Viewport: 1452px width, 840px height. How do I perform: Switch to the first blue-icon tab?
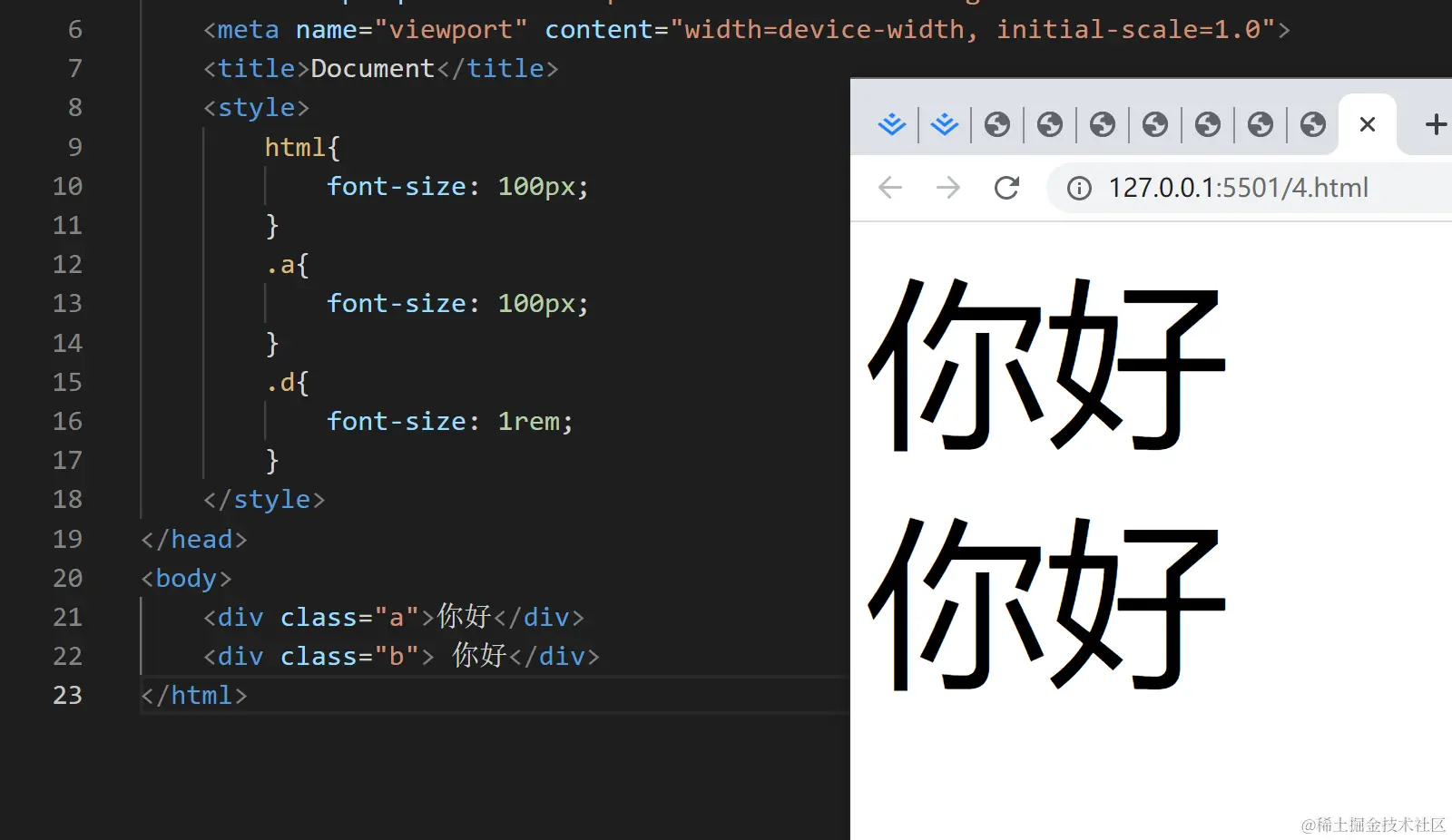[892, 124]
